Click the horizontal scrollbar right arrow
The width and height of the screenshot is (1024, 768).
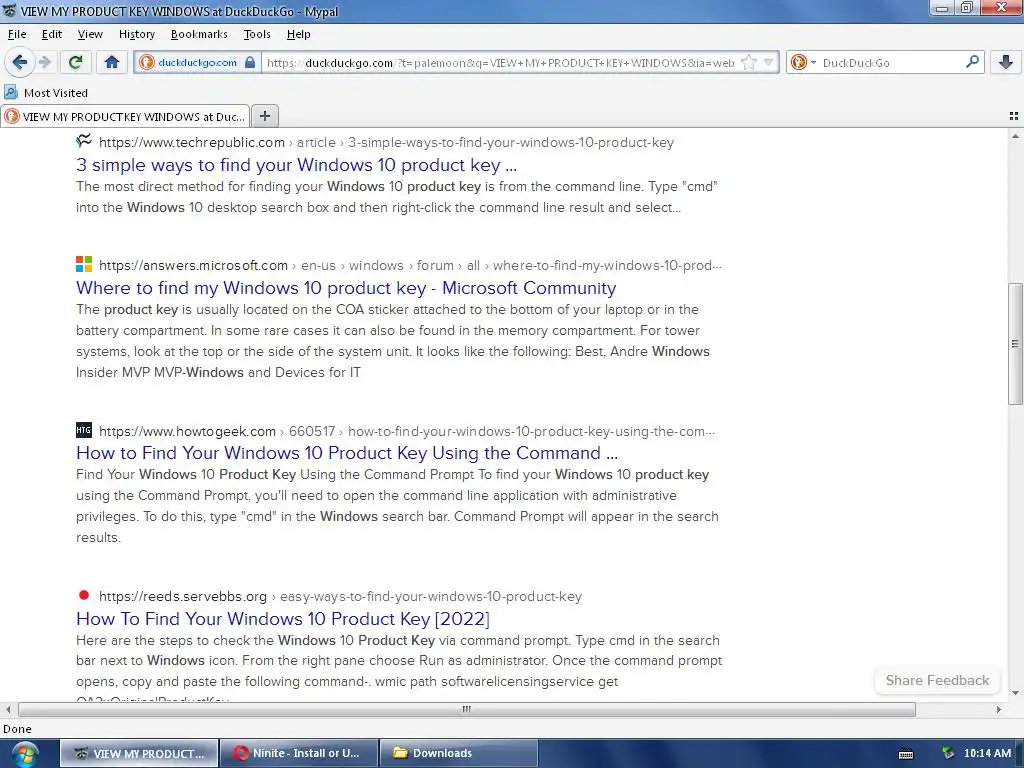999,709
